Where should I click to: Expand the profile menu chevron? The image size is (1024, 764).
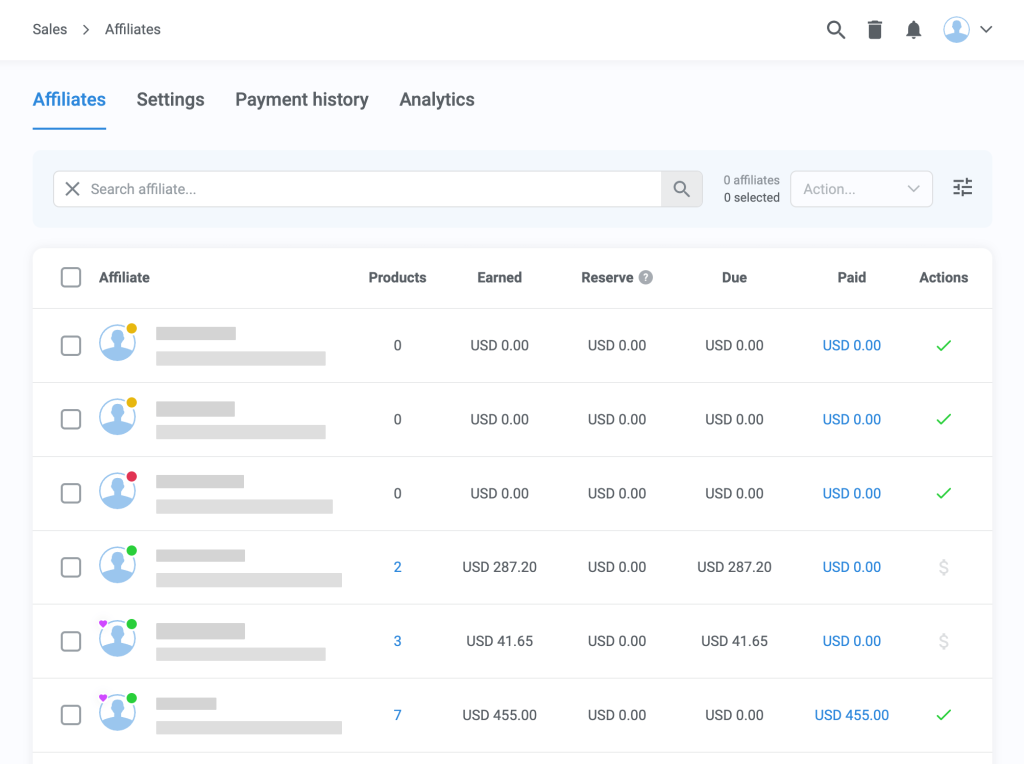(987, 29)
